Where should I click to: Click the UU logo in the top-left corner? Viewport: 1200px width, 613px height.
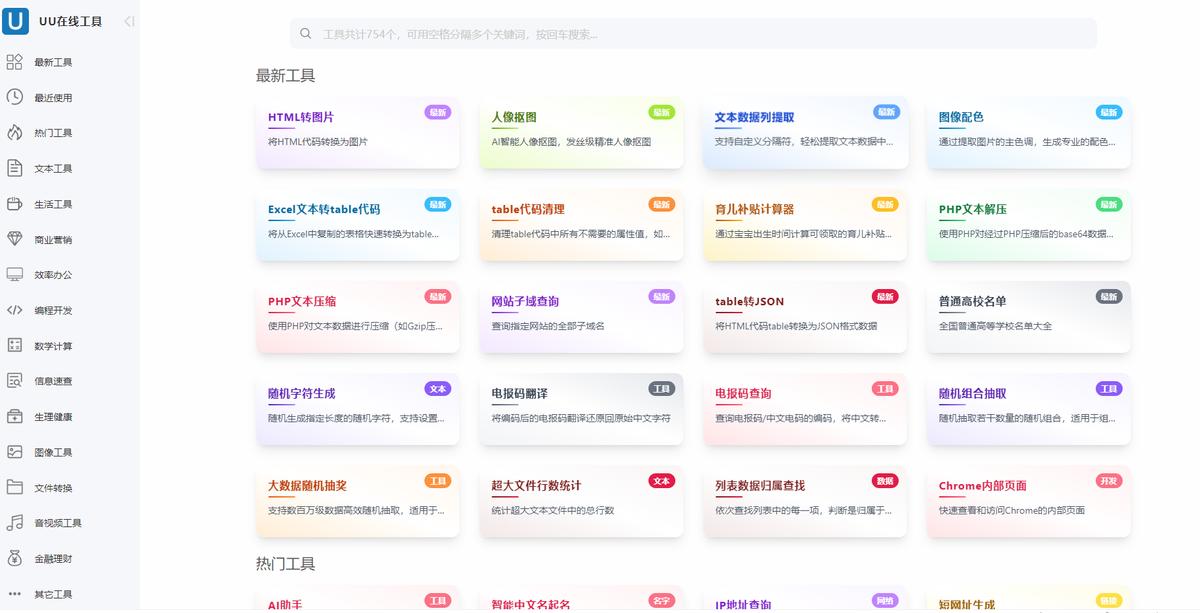click(15, 20)
